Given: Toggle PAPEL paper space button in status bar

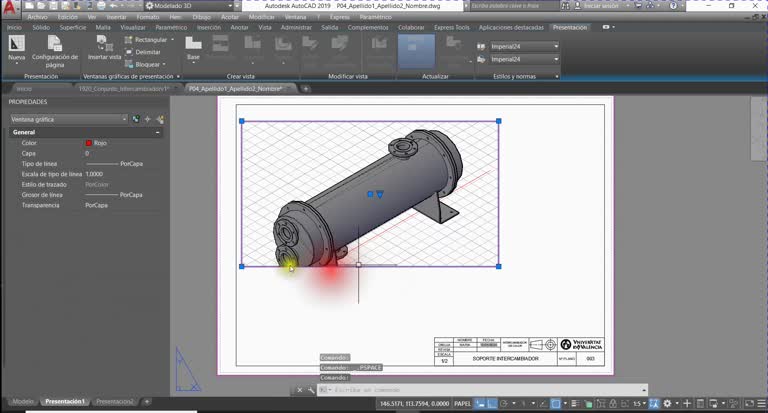Looking at the screenshot, I should 462,404.
